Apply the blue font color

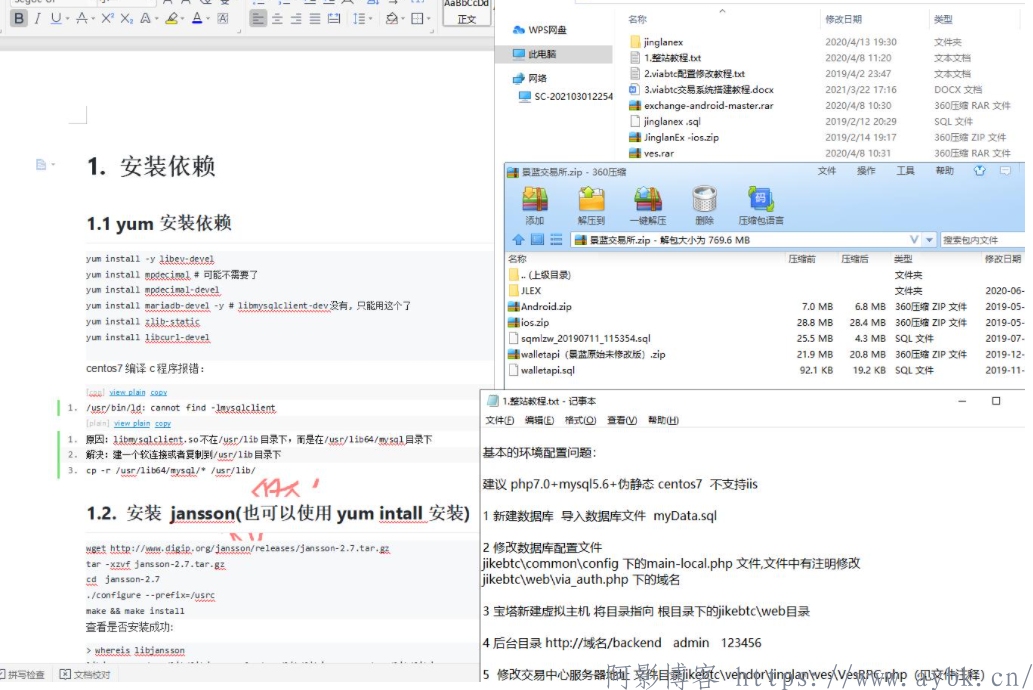pyautogui.click(x=197, y=18)
